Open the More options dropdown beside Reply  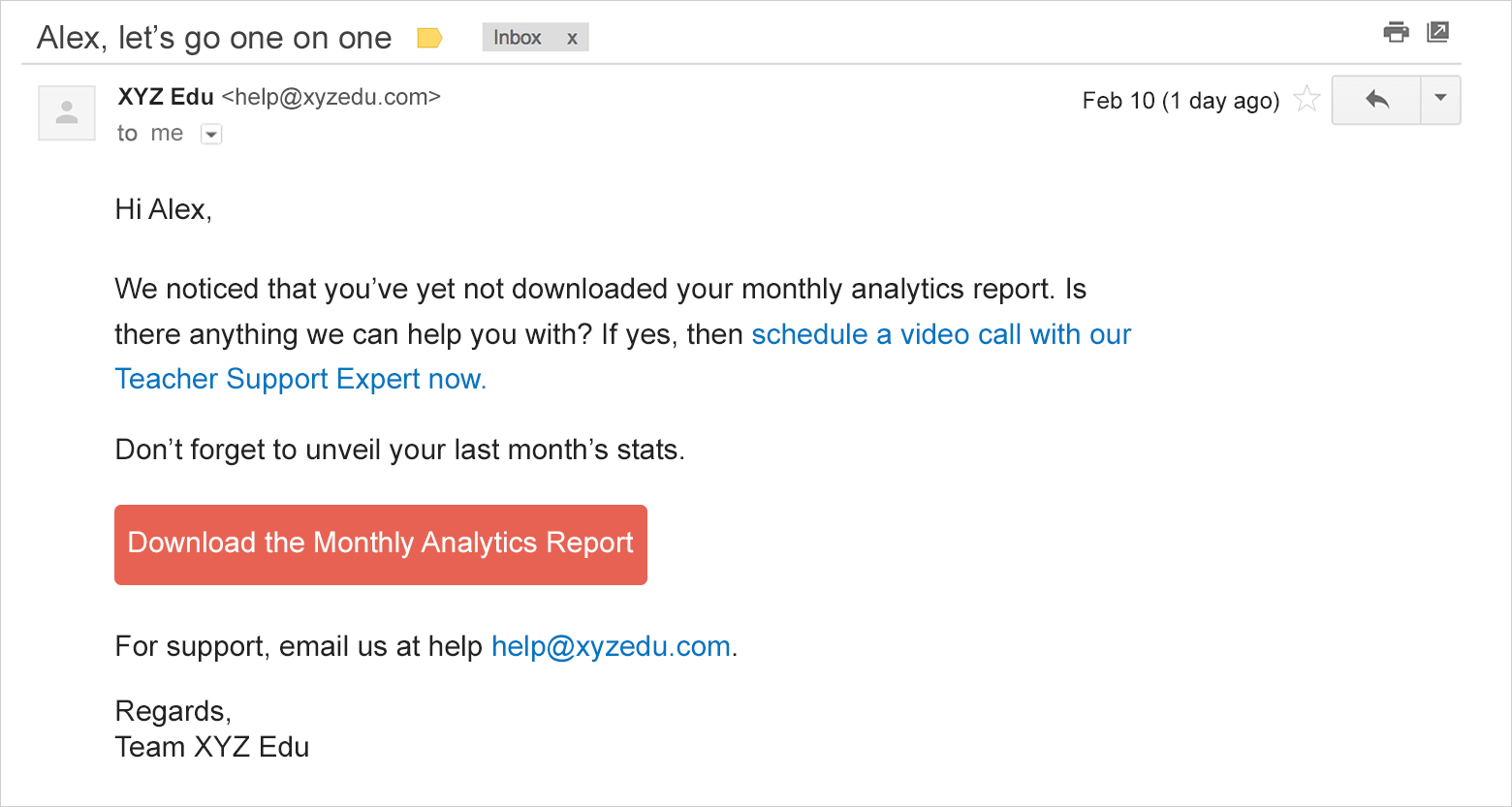click(x=1440, y=100)
